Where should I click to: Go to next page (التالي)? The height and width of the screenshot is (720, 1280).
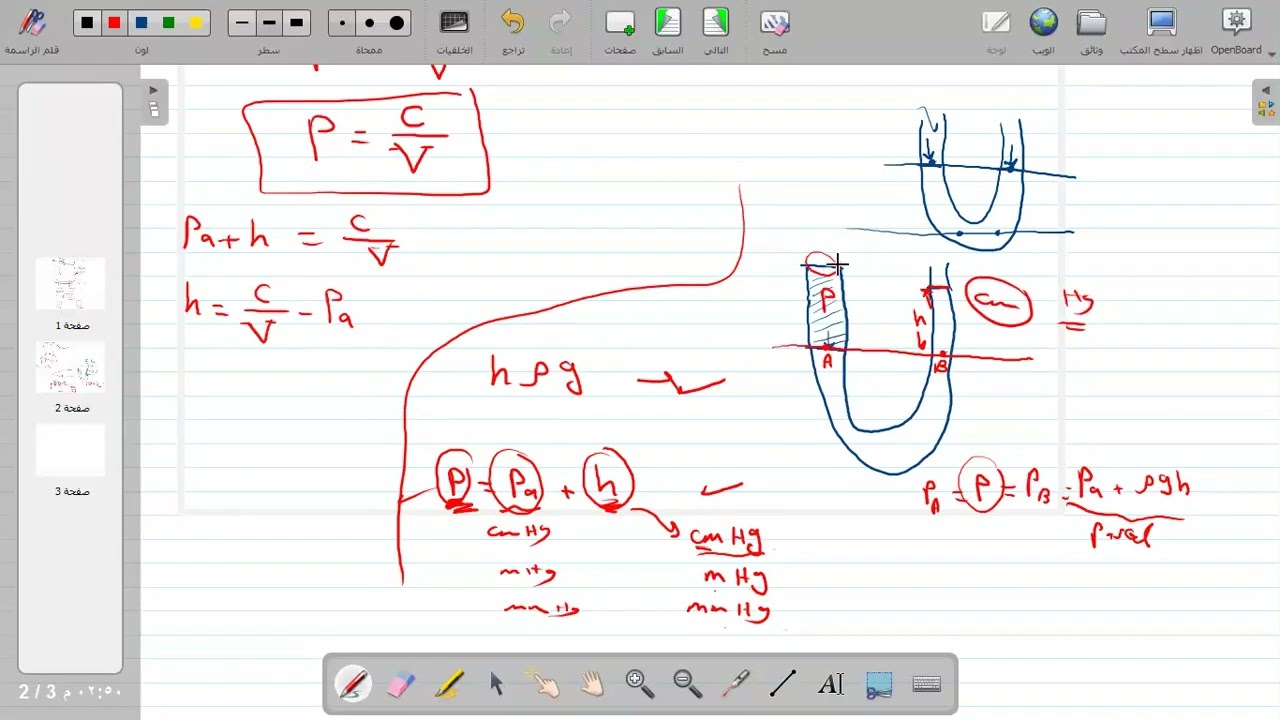pyautogui.click(x=716, y=23)
